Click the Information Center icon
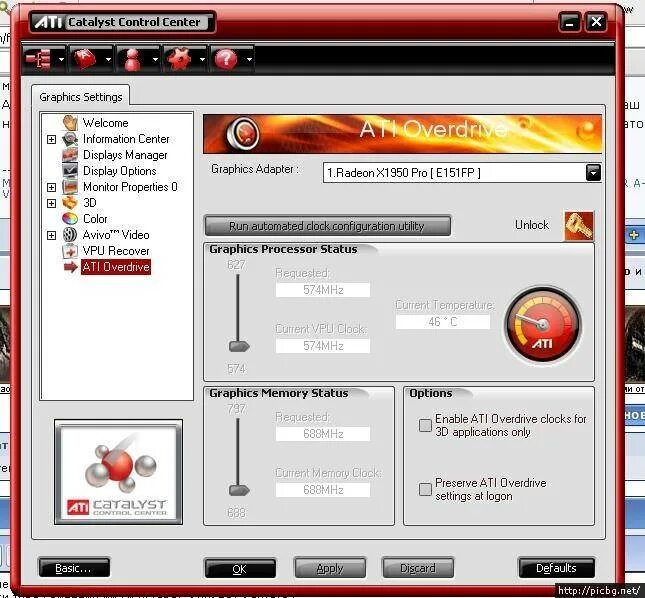 coord(70,139)
